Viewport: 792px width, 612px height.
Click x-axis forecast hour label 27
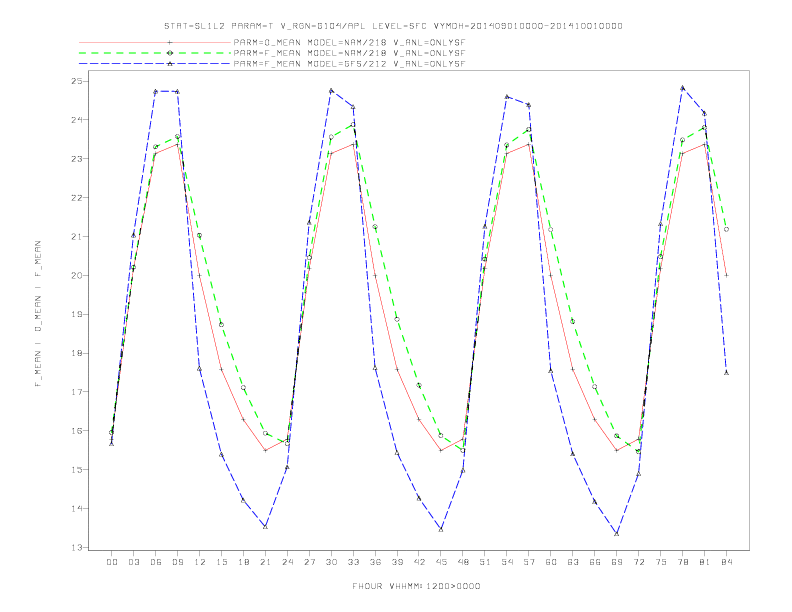coord(309,562)
